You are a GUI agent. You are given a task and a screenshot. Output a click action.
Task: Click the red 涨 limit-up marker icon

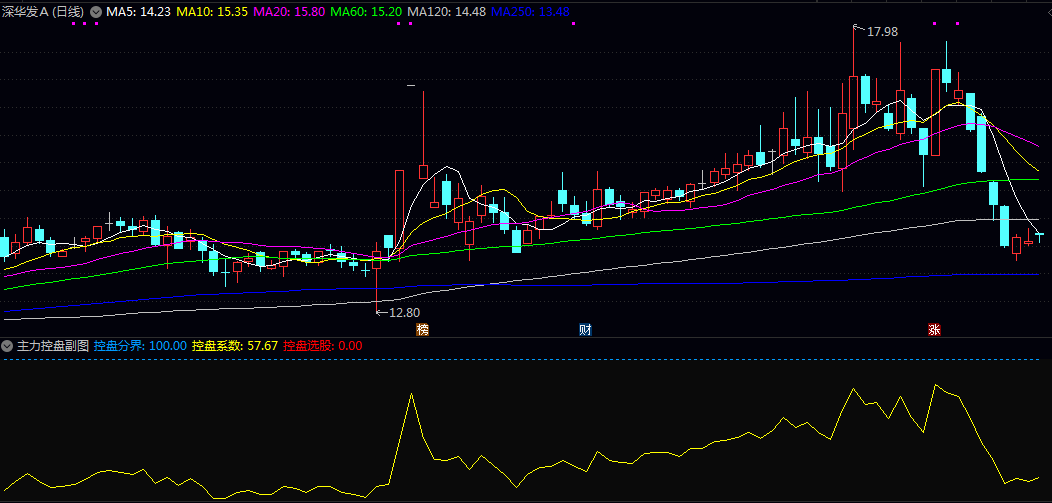(x=934, y=329)
